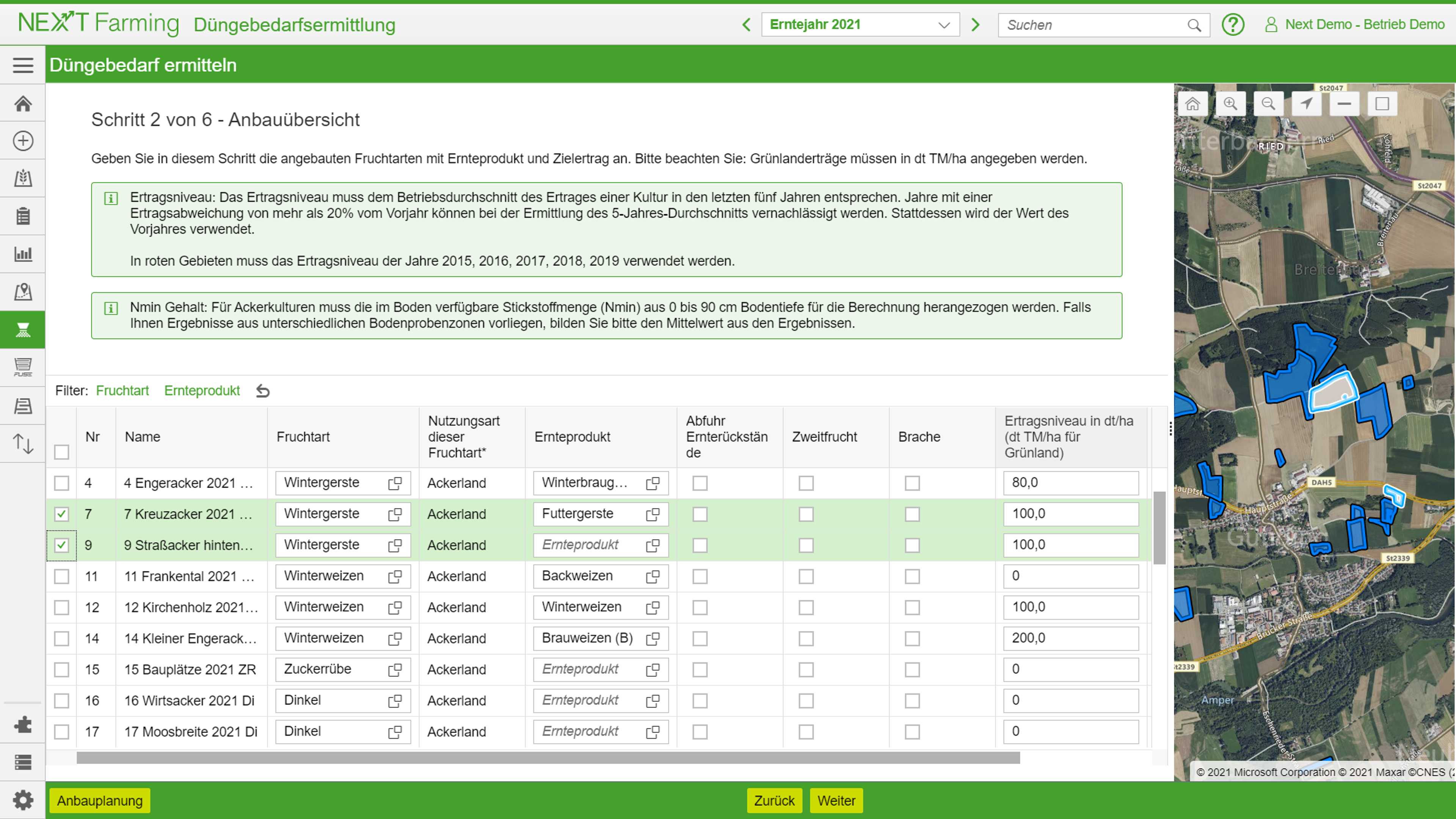
Task: Click the Zurück button
Action: 774,801
